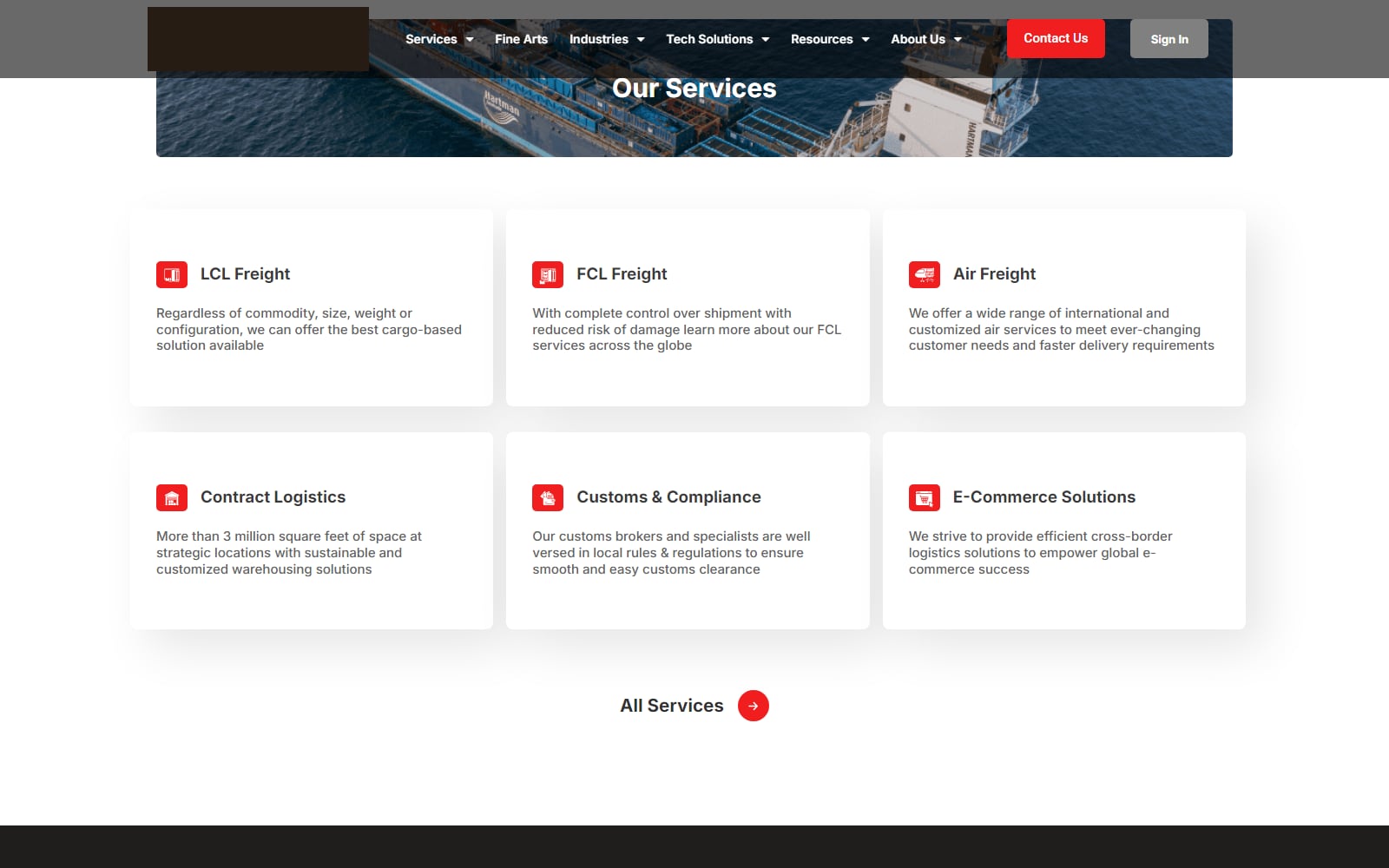Screen dimensions: 1389x868
Task: Expand the Tech Solutions dropdown menu
Action: (718, 39)
